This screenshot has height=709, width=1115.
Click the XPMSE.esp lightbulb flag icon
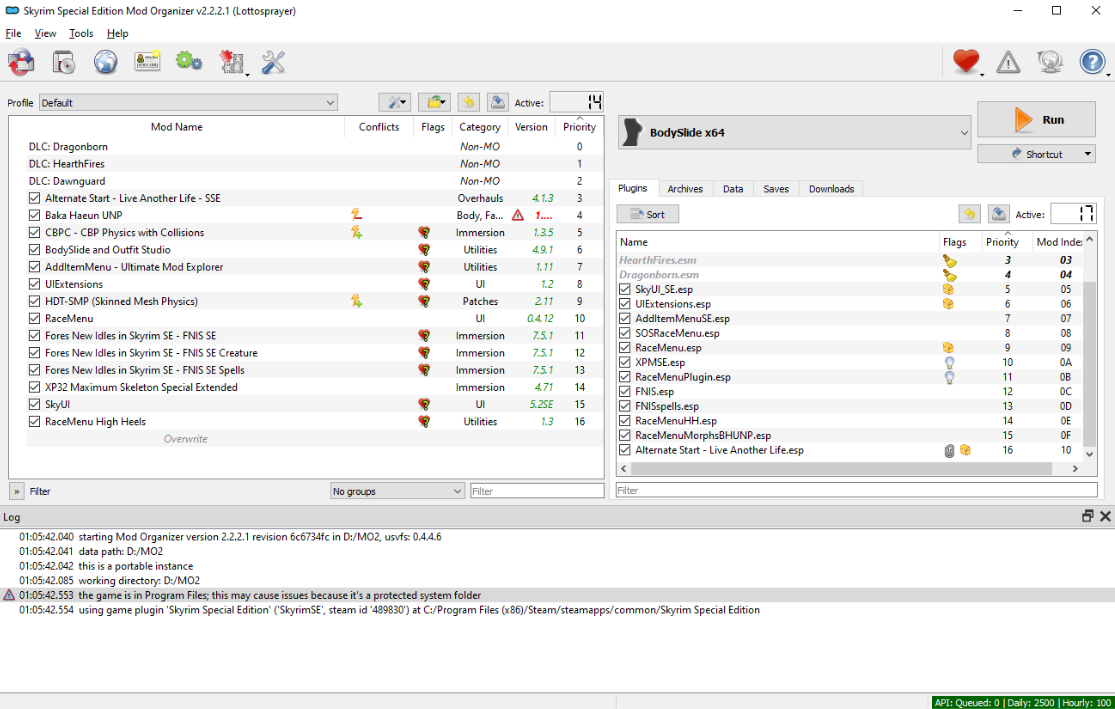(x=949, y=363)
